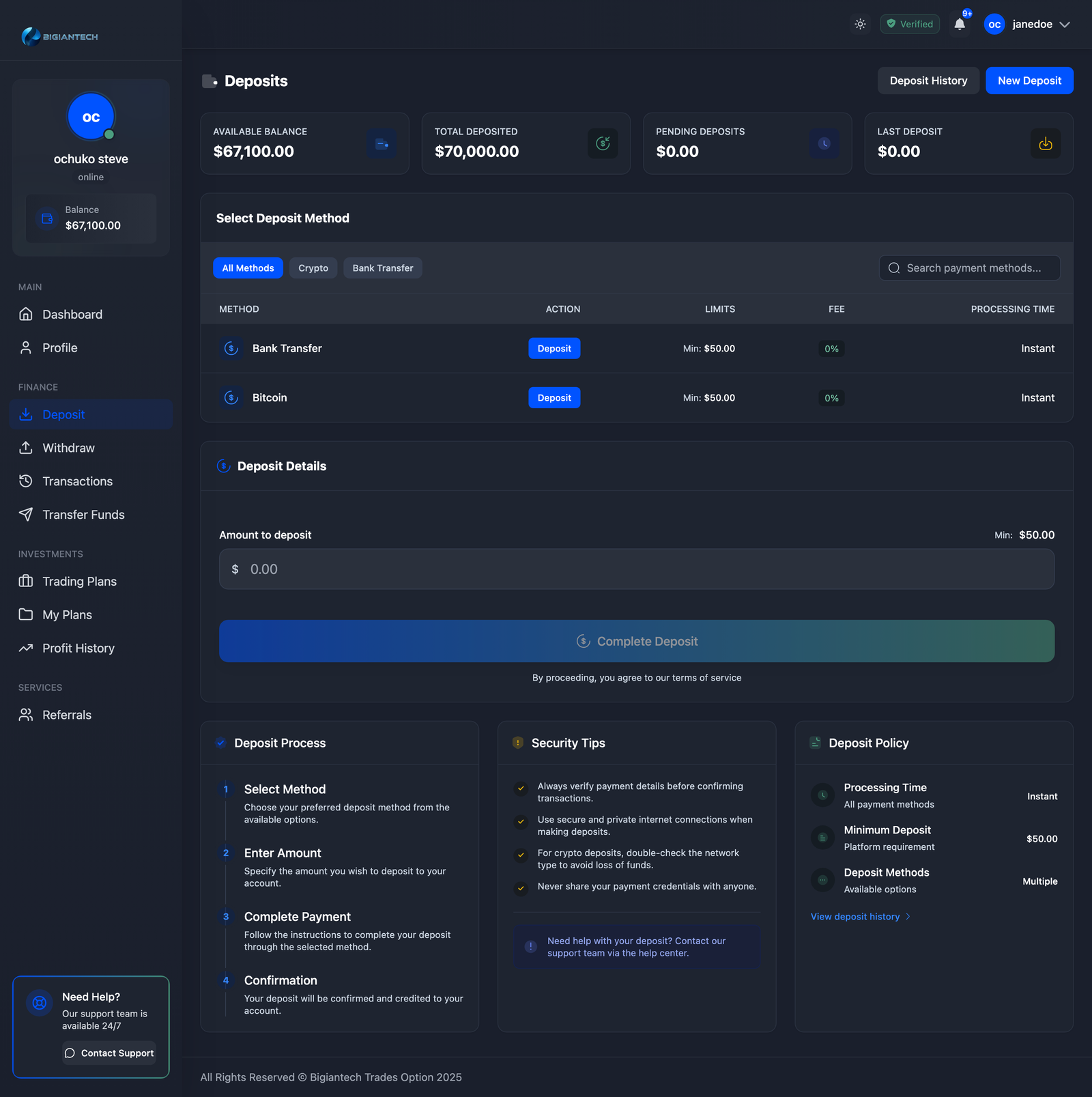Expand the janedoe user menu chevron
1092x1097 pixels.
coord(1065,25)
